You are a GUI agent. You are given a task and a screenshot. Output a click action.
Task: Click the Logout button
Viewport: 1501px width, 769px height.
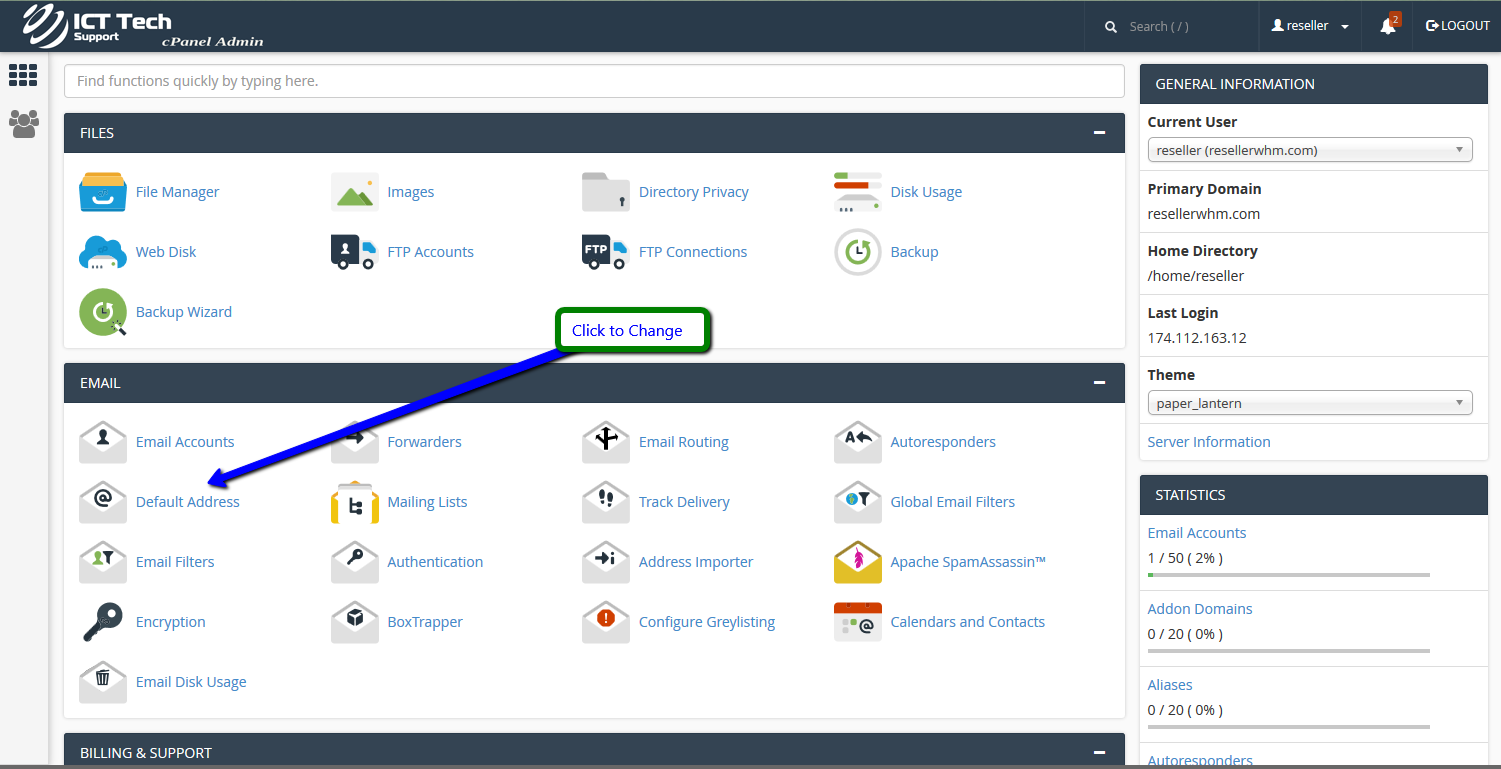click(x=1458, y=26)
